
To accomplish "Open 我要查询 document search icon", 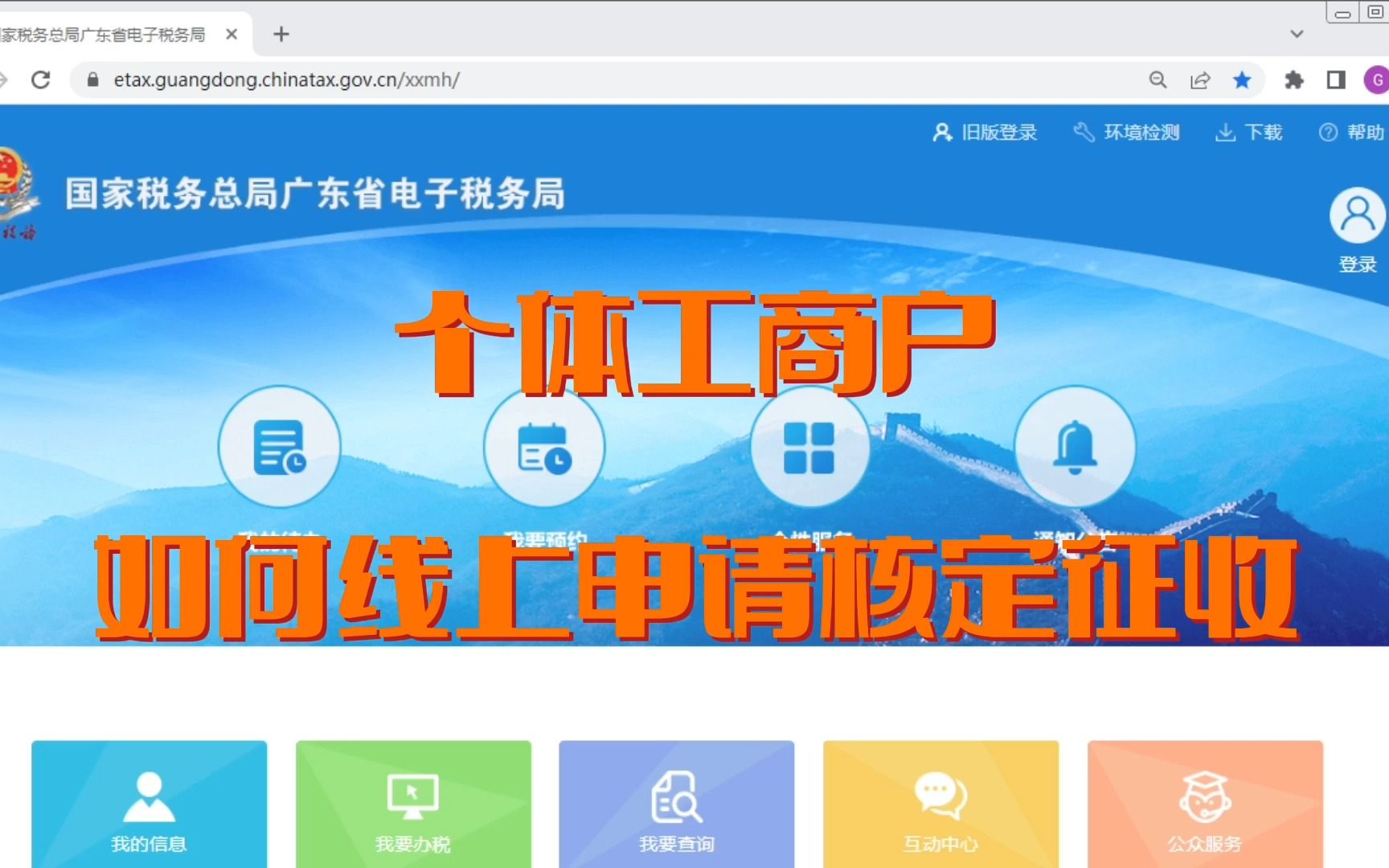I will (x=676, y=796).
